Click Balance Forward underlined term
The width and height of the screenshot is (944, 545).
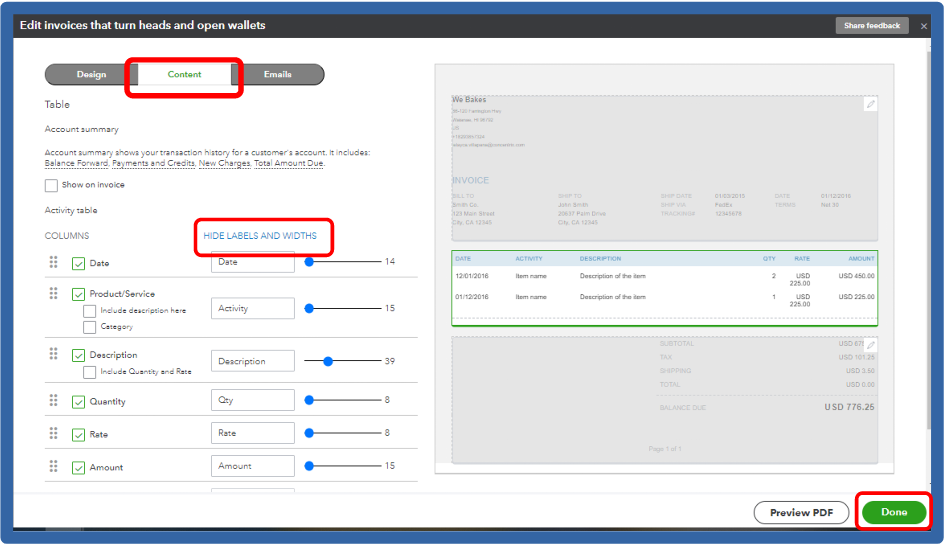[76, 163]
